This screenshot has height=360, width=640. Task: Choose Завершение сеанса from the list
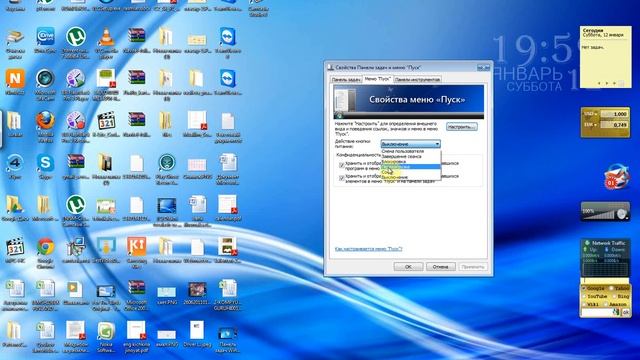point(411,156)
